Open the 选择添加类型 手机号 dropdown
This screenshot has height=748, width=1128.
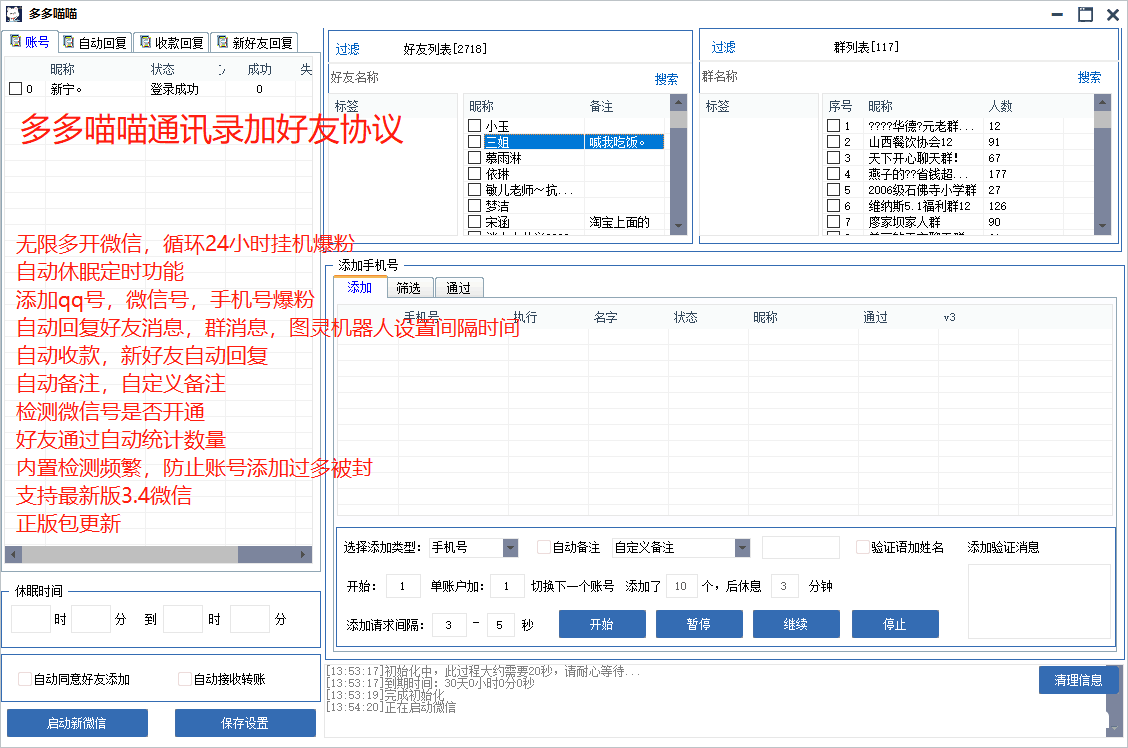(510, 548)
